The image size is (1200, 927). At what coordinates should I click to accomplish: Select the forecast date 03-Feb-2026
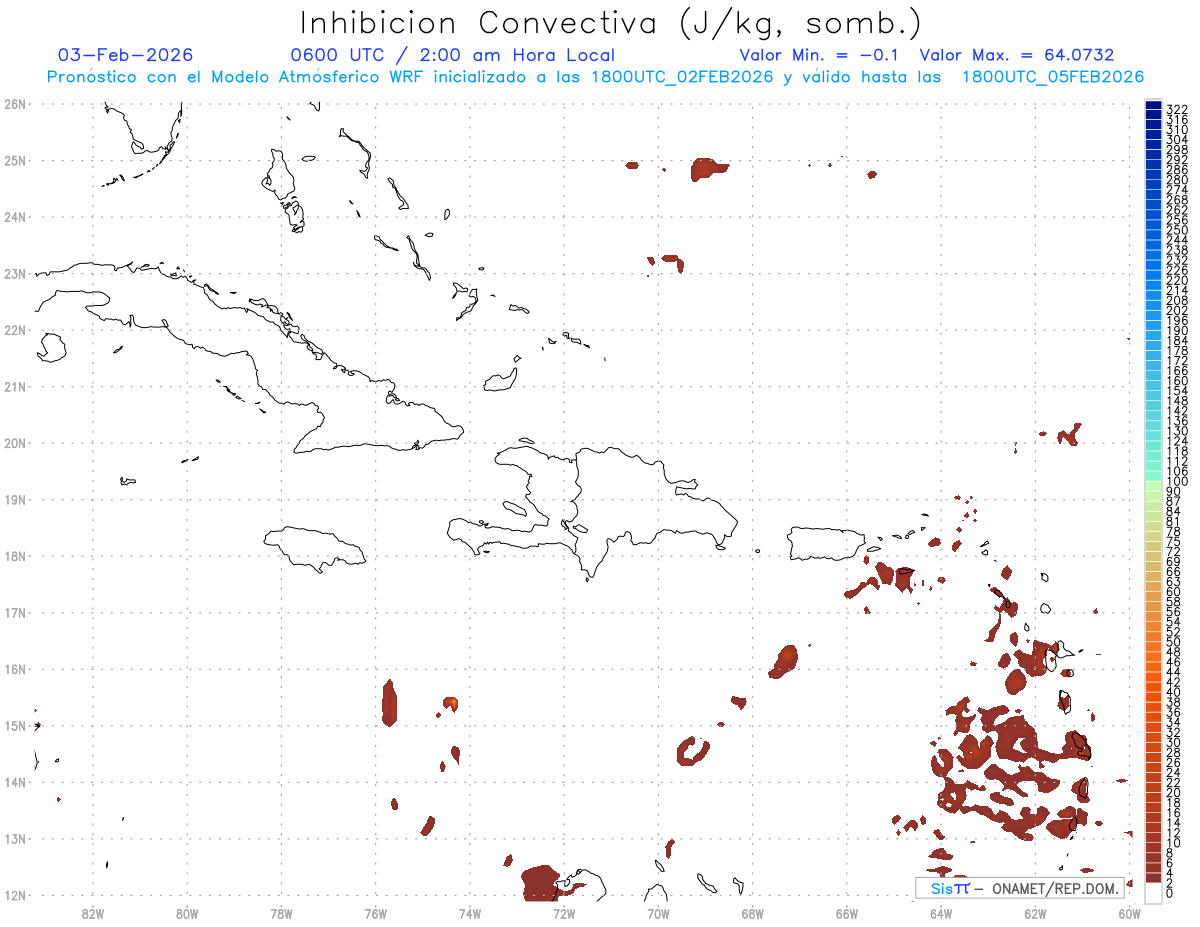pos(126,55)
